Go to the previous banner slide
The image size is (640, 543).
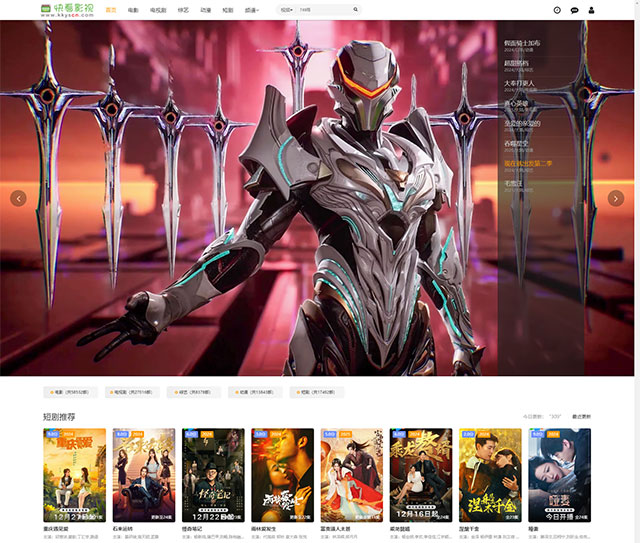(x=18, y=198)
